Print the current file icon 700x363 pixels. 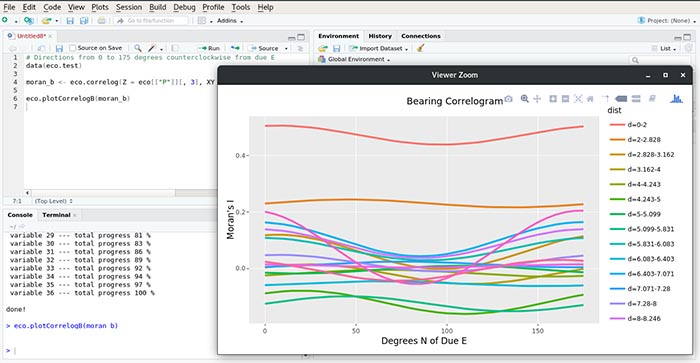pos(102,21)
